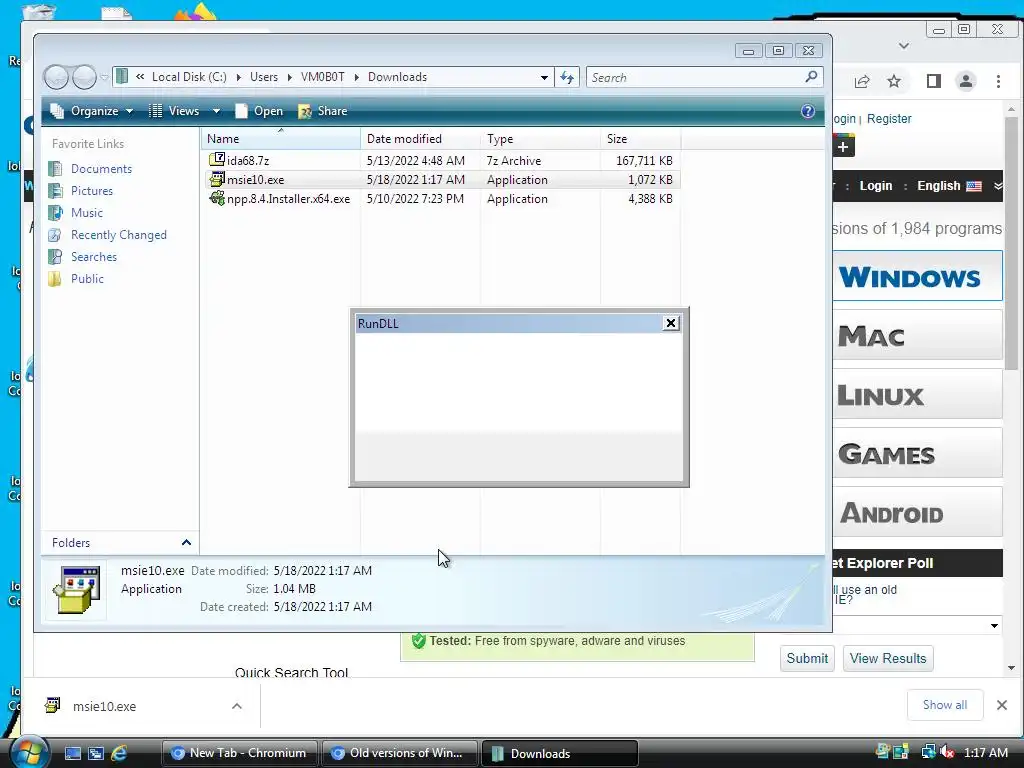Click the npp installer file icon
The height and width of the screenshot is (768, 1024).
217,198
